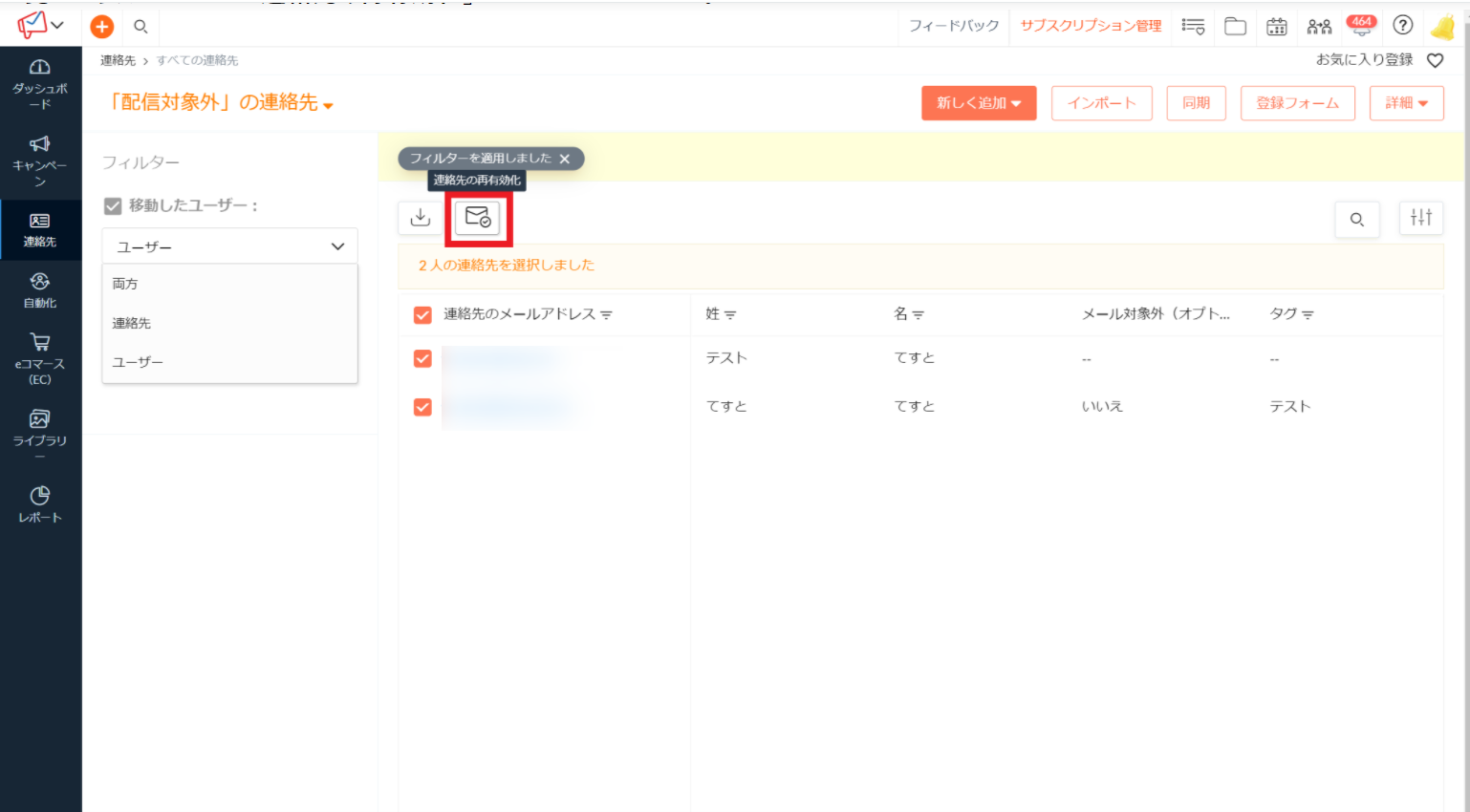Image resolution: width=1470 pixels, height=812 pixels.
Task: Open the folder icon in top bar
Action: (1235, 27)
